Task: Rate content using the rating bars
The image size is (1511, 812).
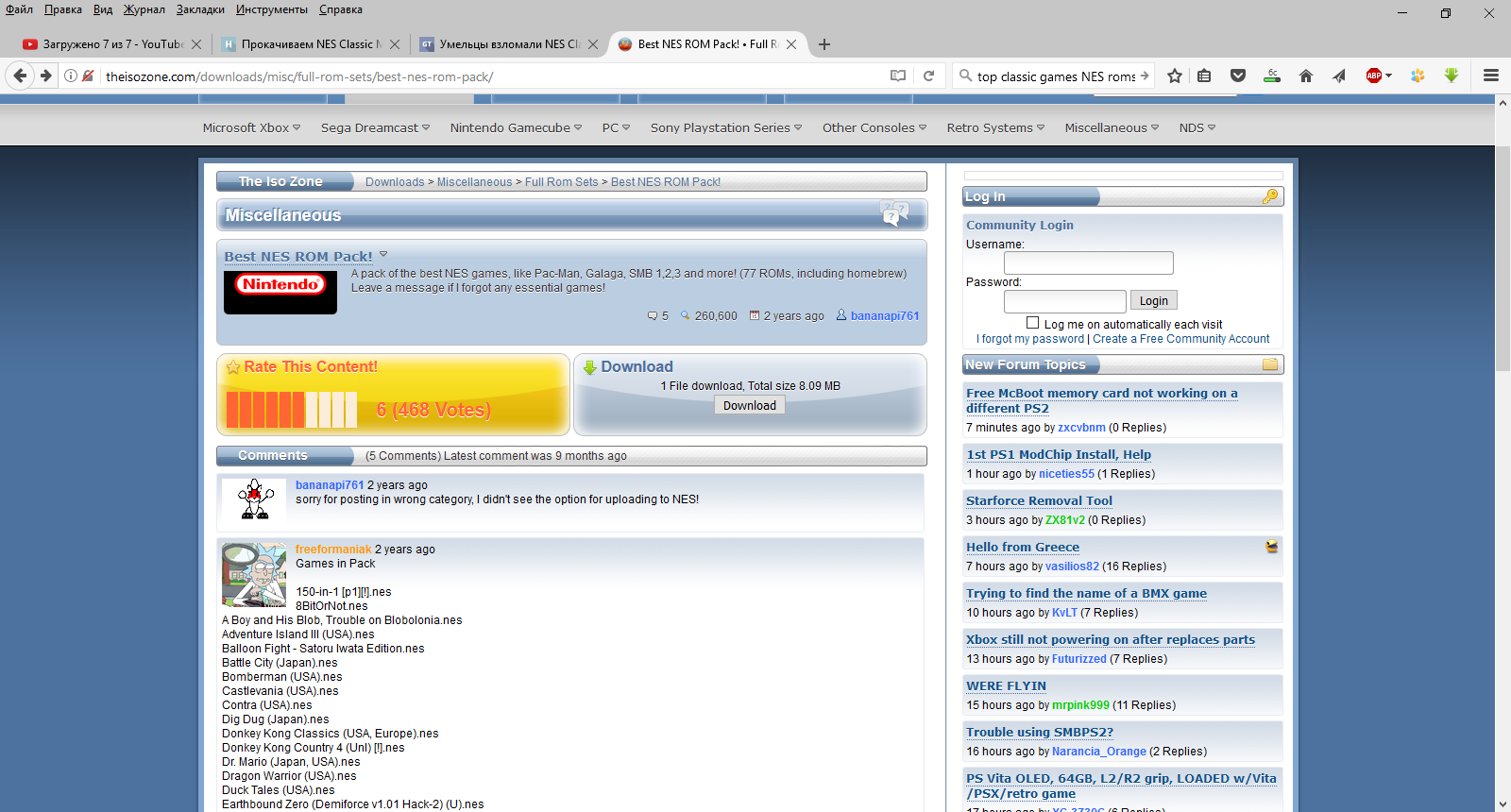Action: pyautogui.click(x=292, y=410)
